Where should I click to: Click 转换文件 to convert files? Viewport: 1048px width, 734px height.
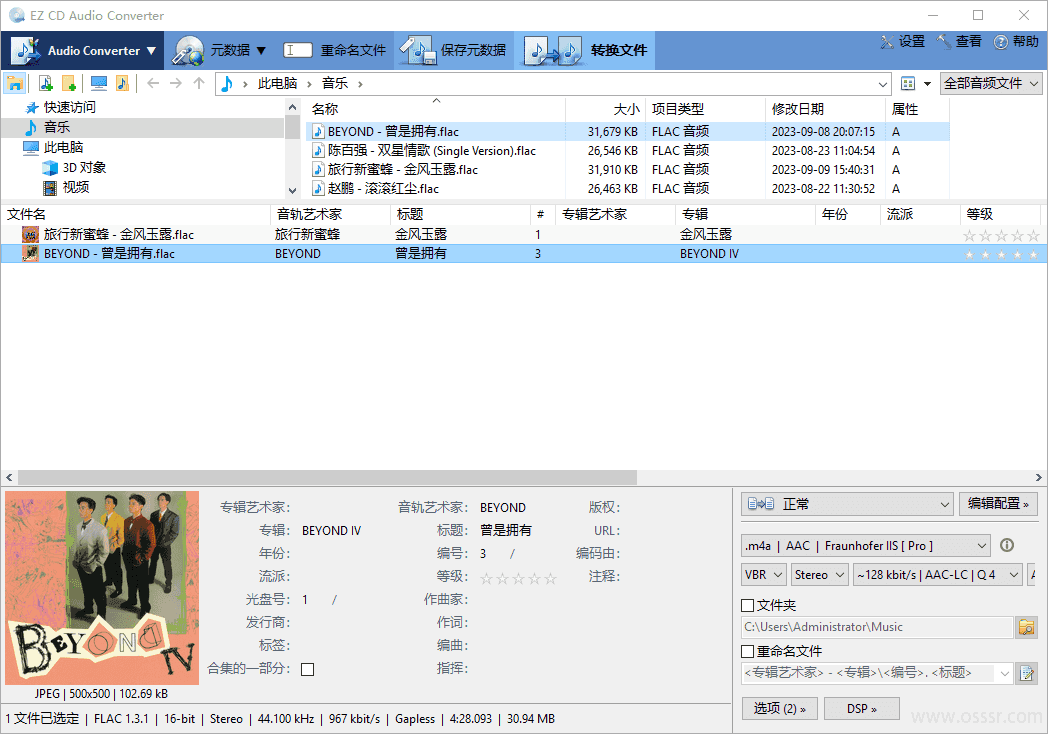click(585, 50)
